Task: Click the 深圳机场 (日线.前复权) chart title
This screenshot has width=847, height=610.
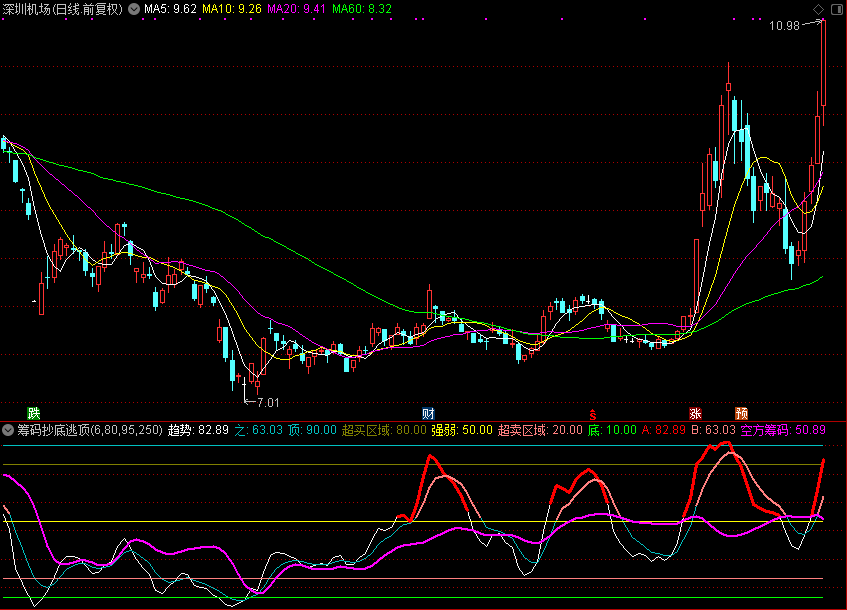Action: [x=62, y=9]
